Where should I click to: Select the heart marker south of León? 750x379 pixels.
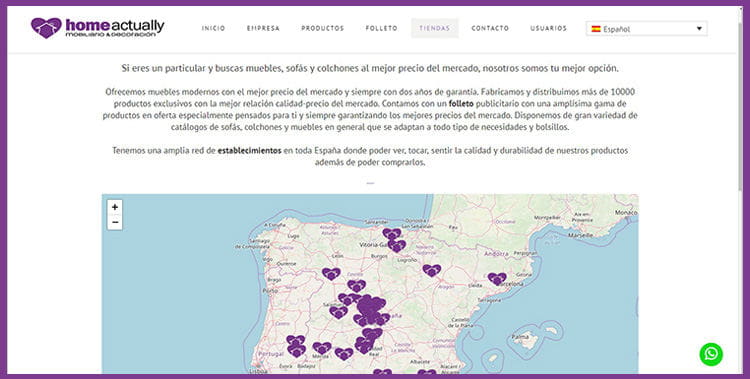click(x=331, y=274)
